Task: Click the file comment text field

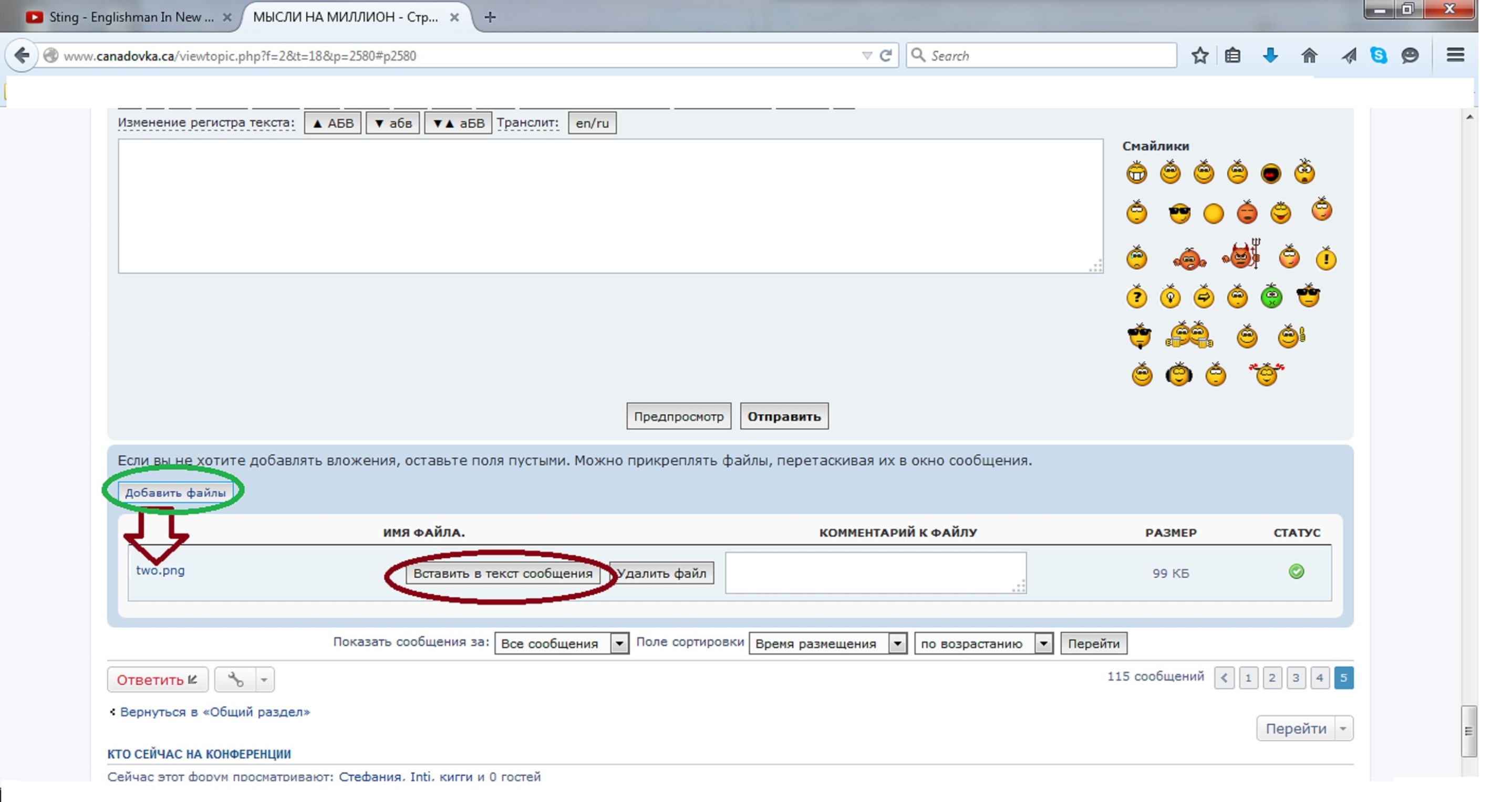Action: 875,572
